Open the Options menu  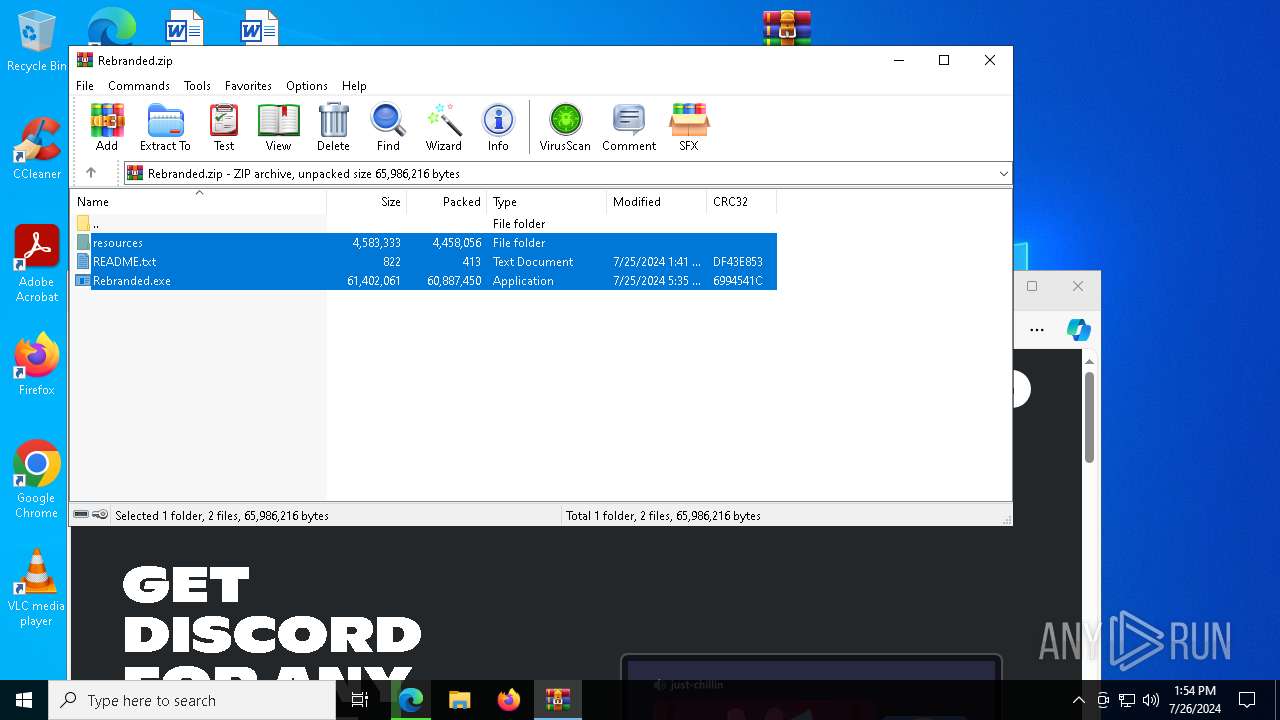point(307,86)
